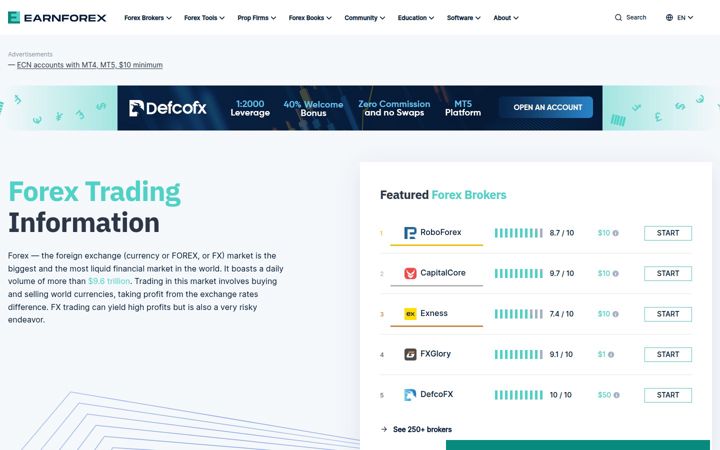This screenshot has width=720, height=450.
Task: Click the MT5 Platform banner text
Action: pyautogui.click(x=463, y=108)
